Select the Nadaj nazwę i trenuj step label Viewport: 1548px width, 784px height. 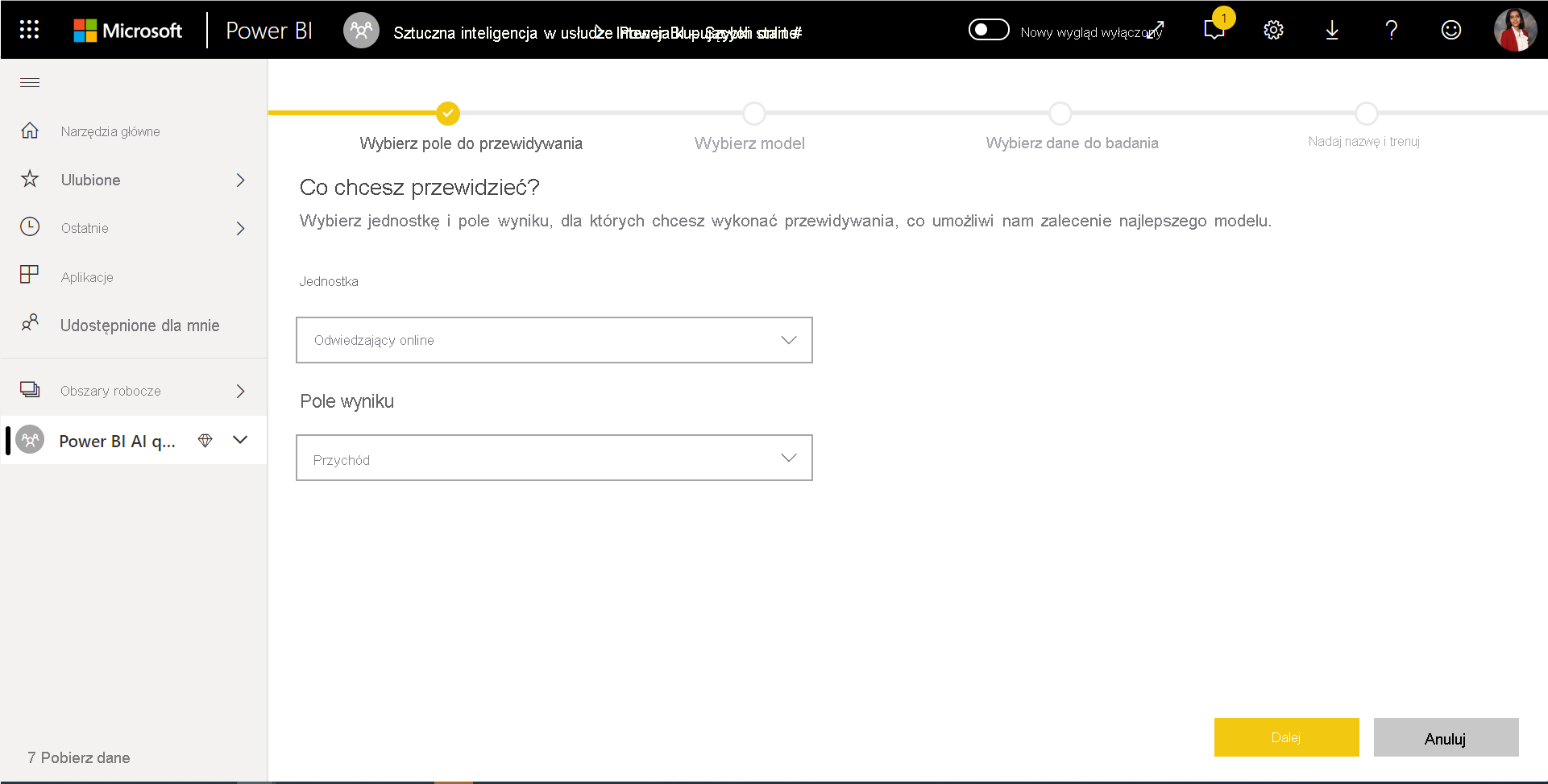1364,141
